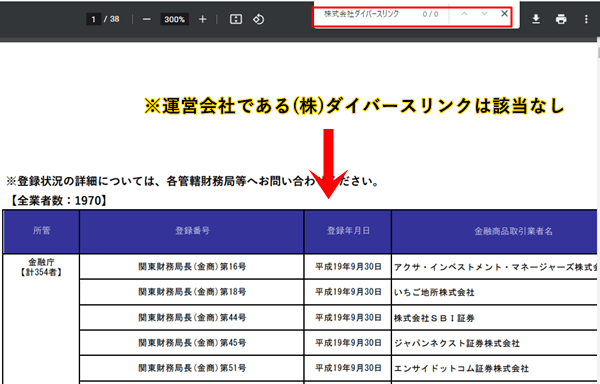Click the company name いちご地所株式会社
This screenshot has height=384, width=600.
coord(434,293)
